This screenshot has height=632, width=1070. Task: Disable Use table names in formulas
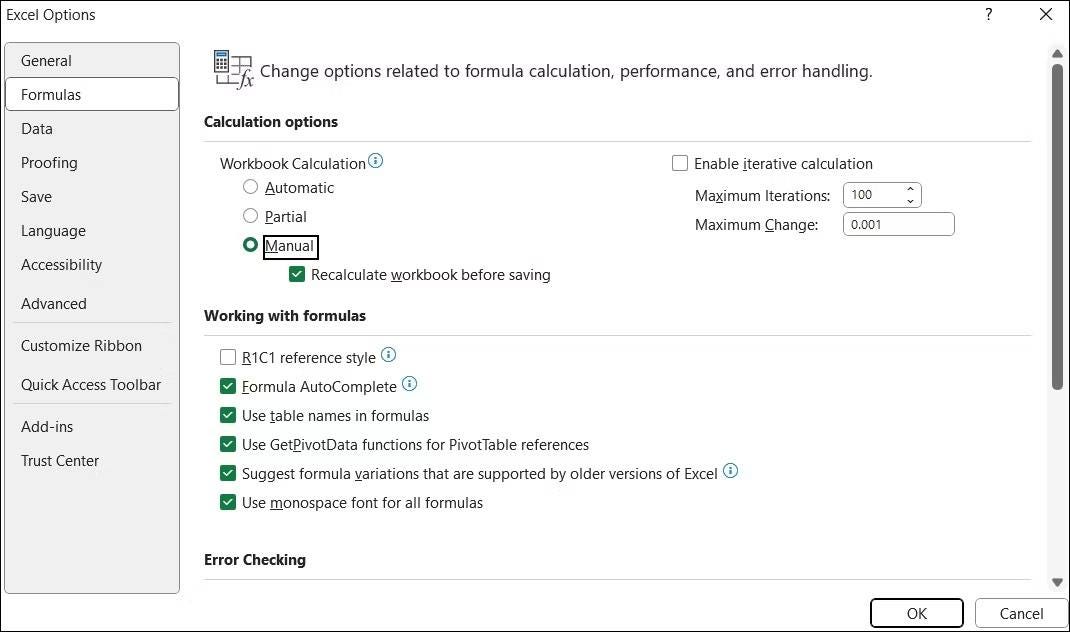tap(228, 416)
